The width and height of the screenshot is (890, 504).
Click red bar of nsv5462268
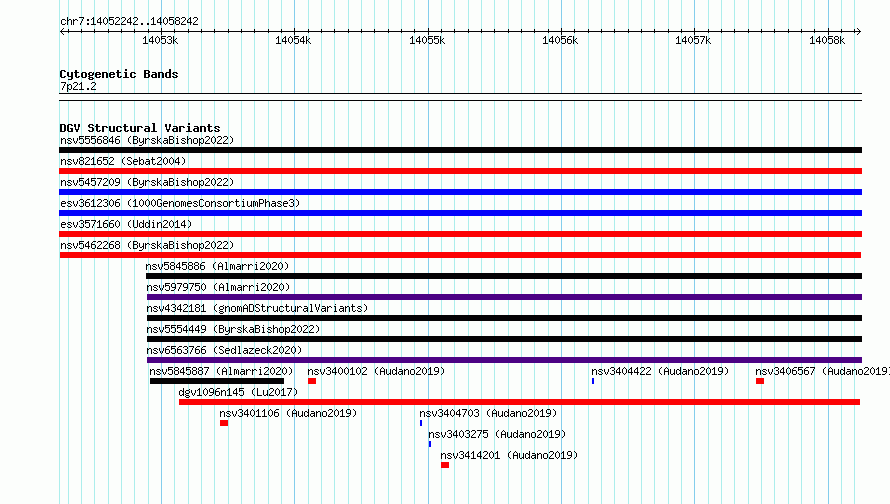click(460, 255)
